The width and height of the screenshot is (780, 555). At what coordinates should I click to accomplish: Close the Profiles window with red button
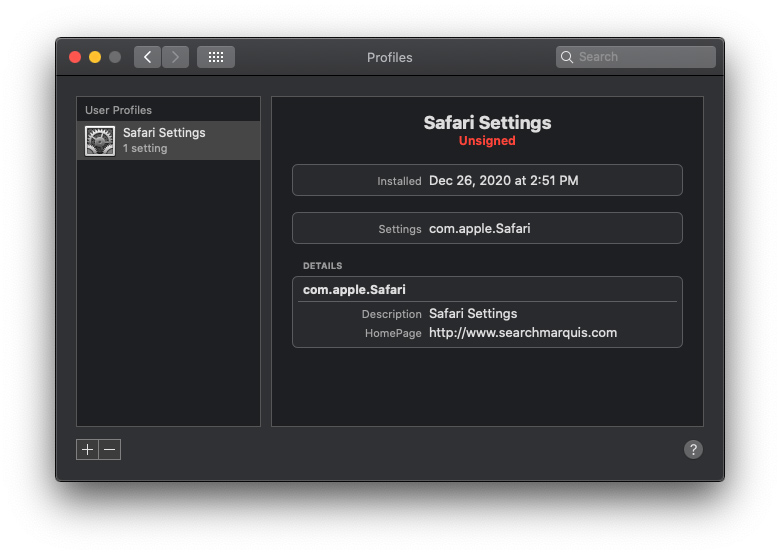tap(75, 57)
